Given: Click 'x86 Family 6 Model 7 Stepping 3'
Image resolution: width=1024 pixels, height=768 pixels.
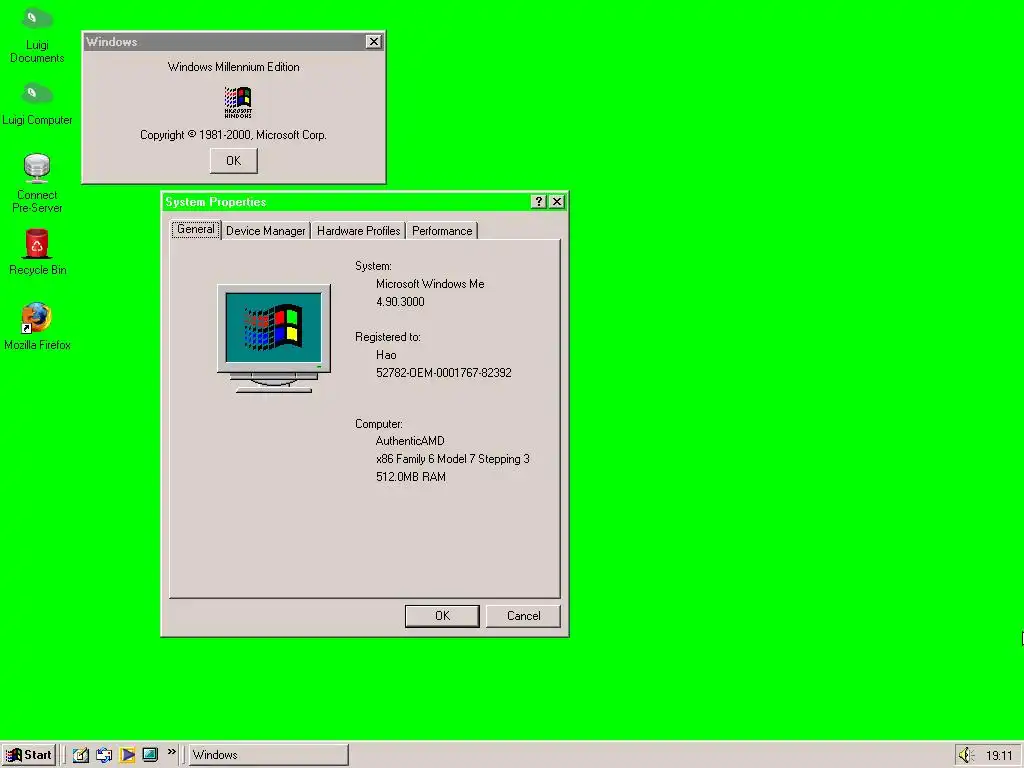Looking at the screenshot, I should click(453, 459).
